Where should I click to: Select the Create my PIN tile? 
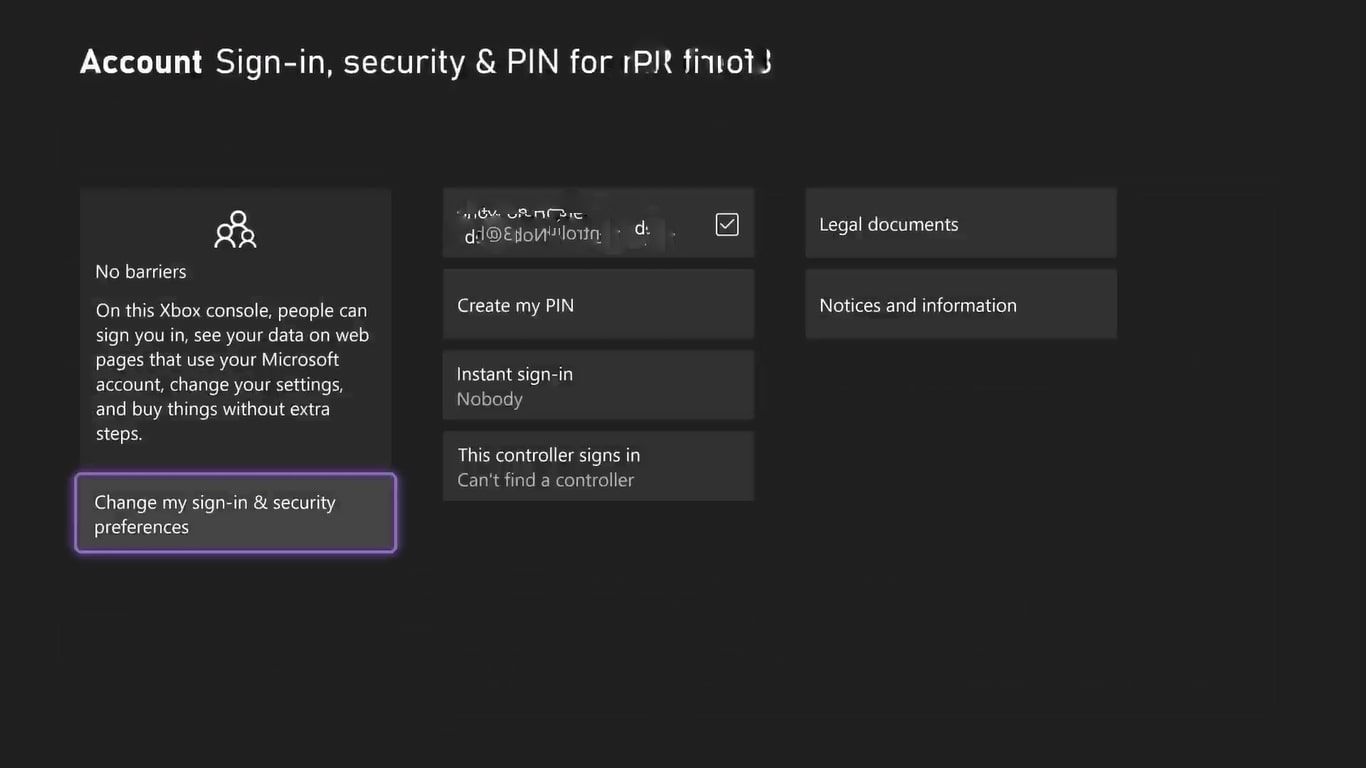[598, 305]
